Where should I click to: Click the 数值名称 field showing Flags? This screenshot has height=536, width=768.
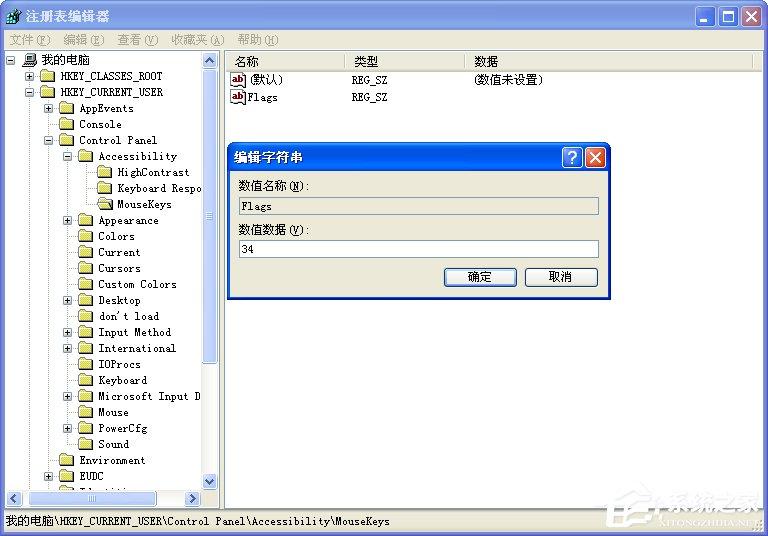[x=419, y=206]
